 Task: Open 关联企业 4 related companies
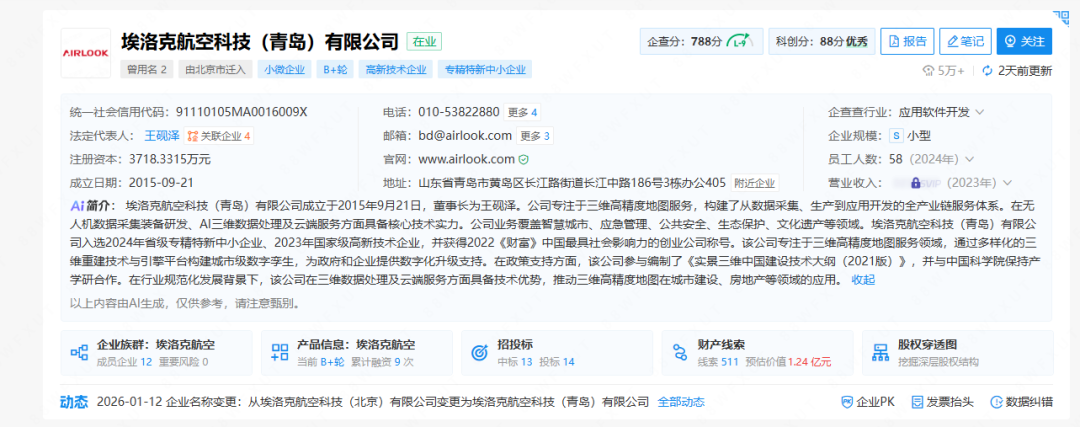tap(219, 136)
